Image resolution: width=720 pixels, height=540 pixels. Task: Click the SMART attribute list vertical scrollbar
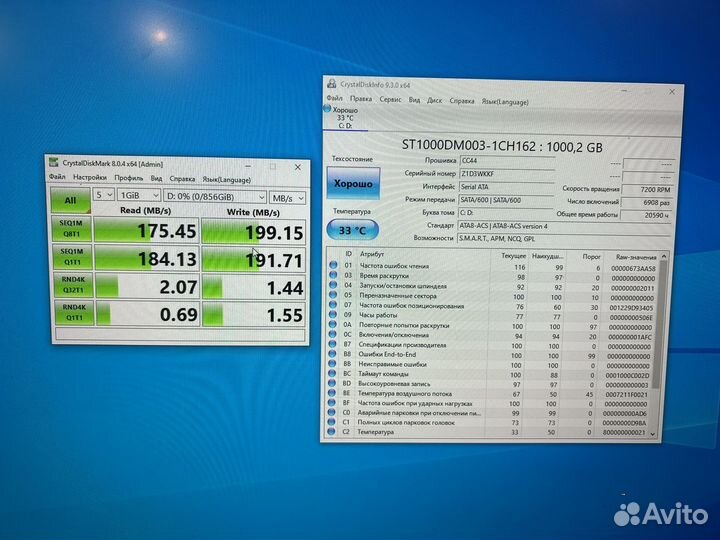tap(662, 324)
